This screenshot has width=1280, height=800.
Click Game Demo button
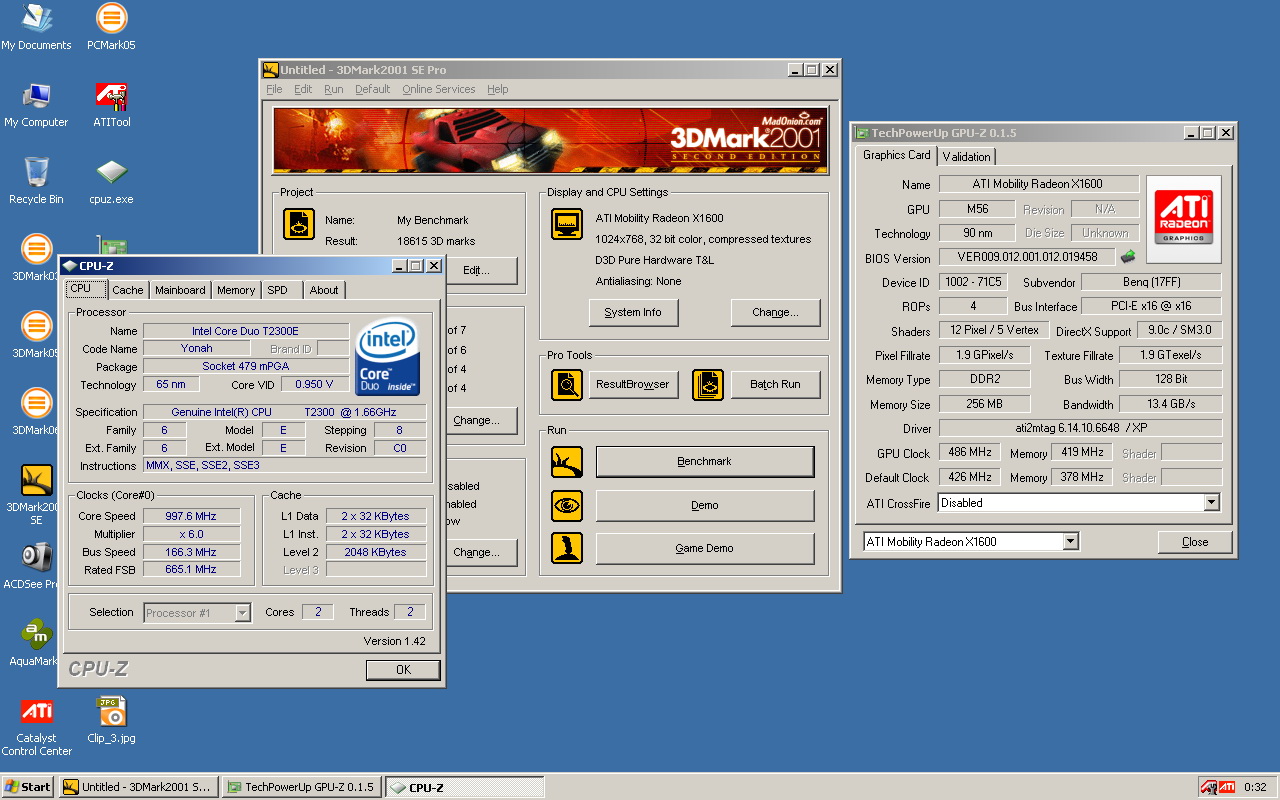pos(705,548)
